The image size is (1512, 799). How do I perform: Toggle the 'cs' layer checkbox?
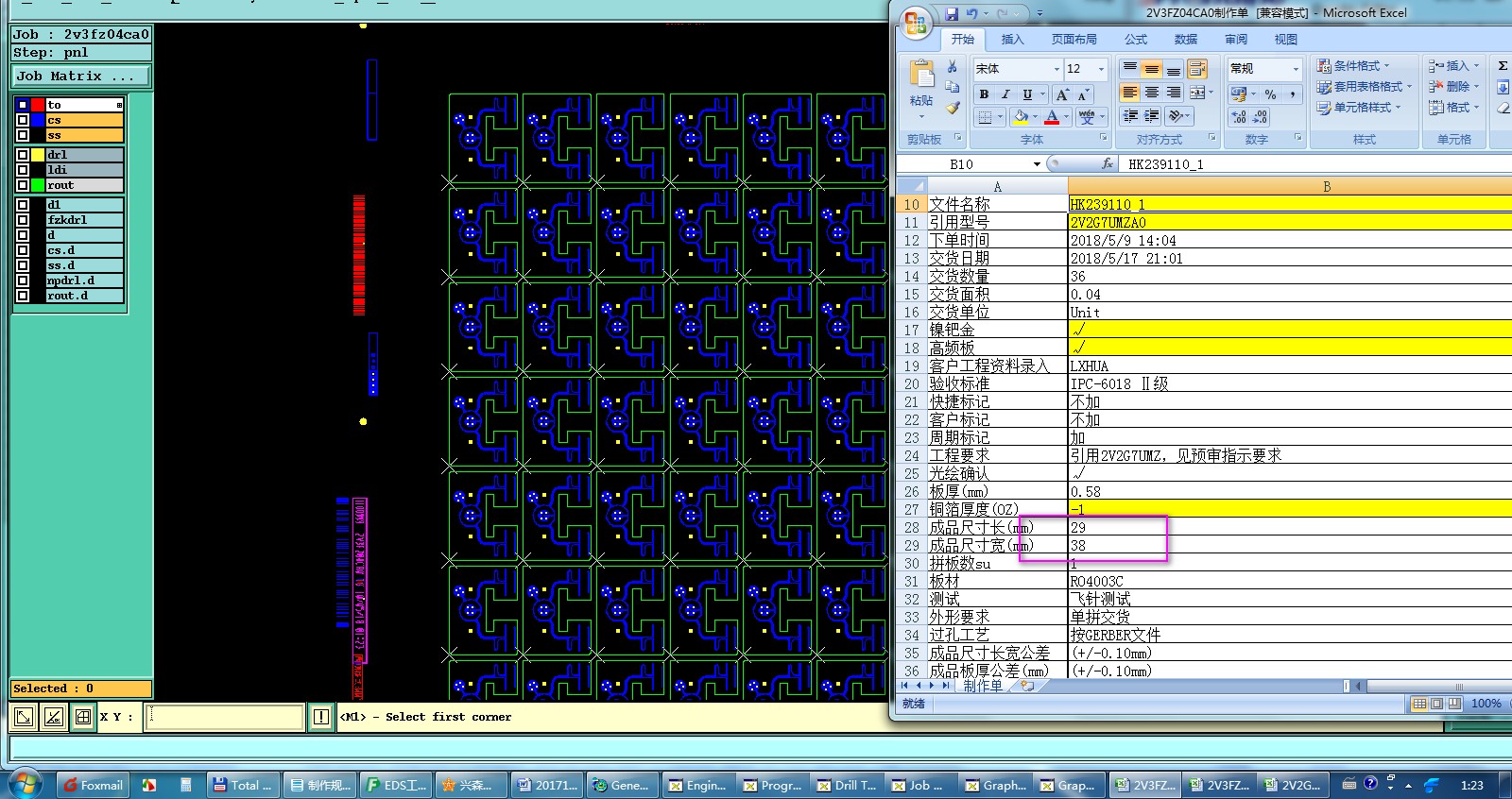pyautogui.click(x=23, y=120)
